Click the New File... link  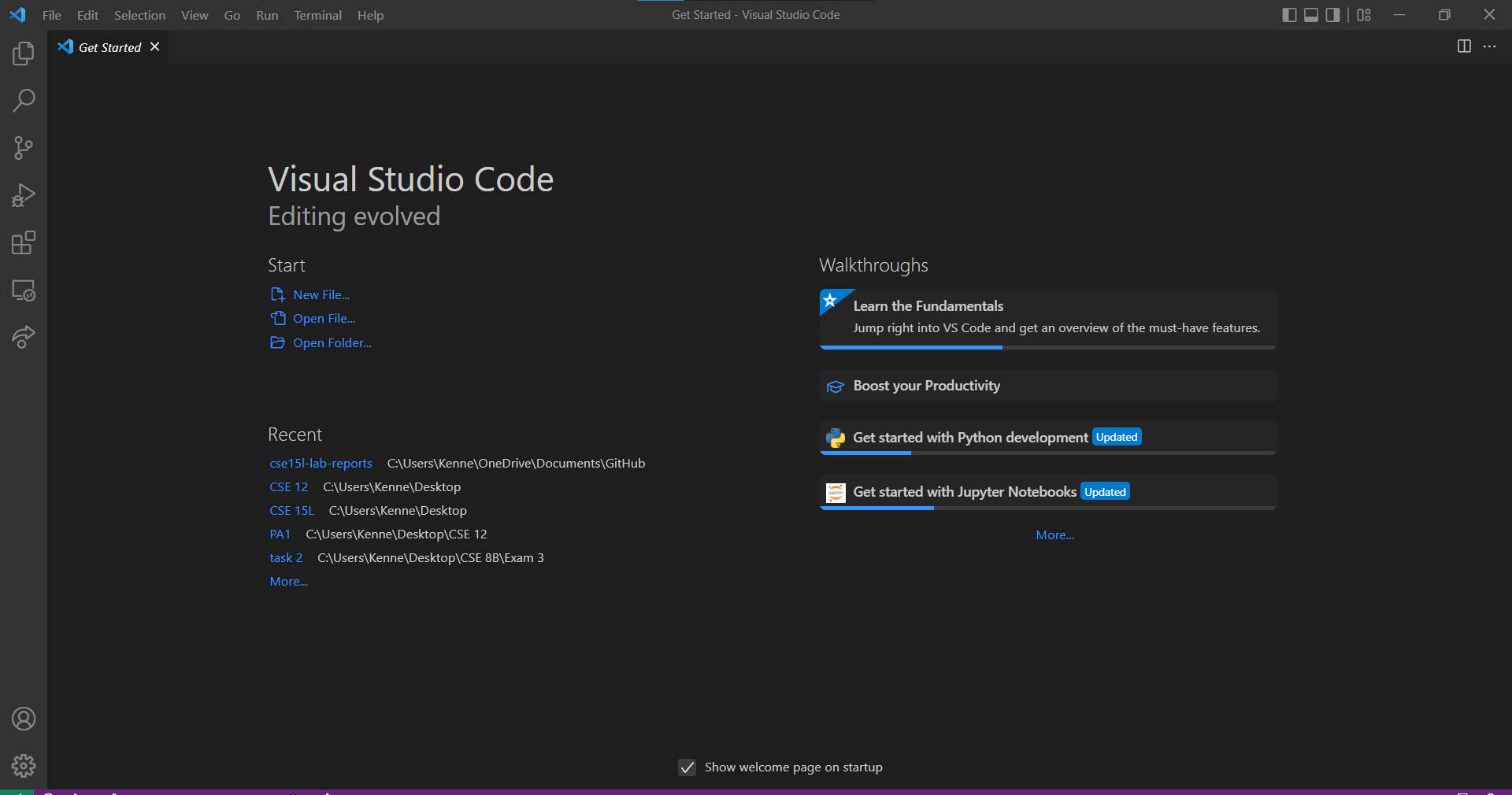321,294
